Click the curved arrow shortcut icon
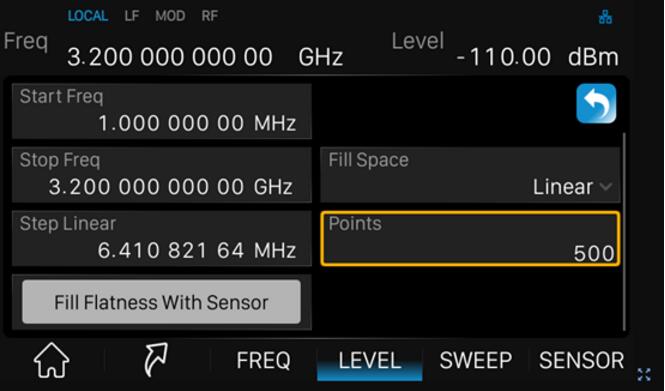The width and height of the screenshot is (665, 391). tap(156, 360)
